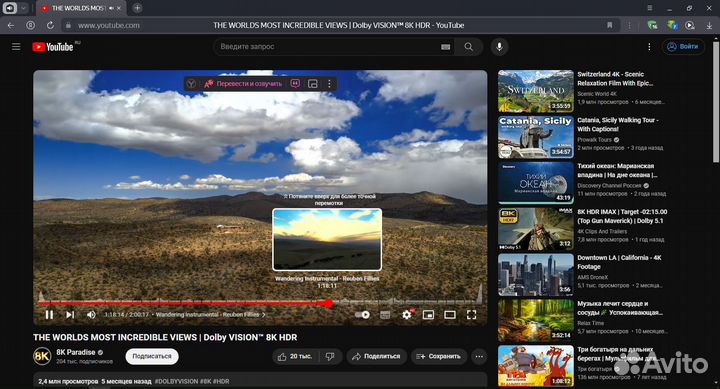Click the extension with play-circle icon
Viewport: 720px width, 389px height.
pos(690,26)
